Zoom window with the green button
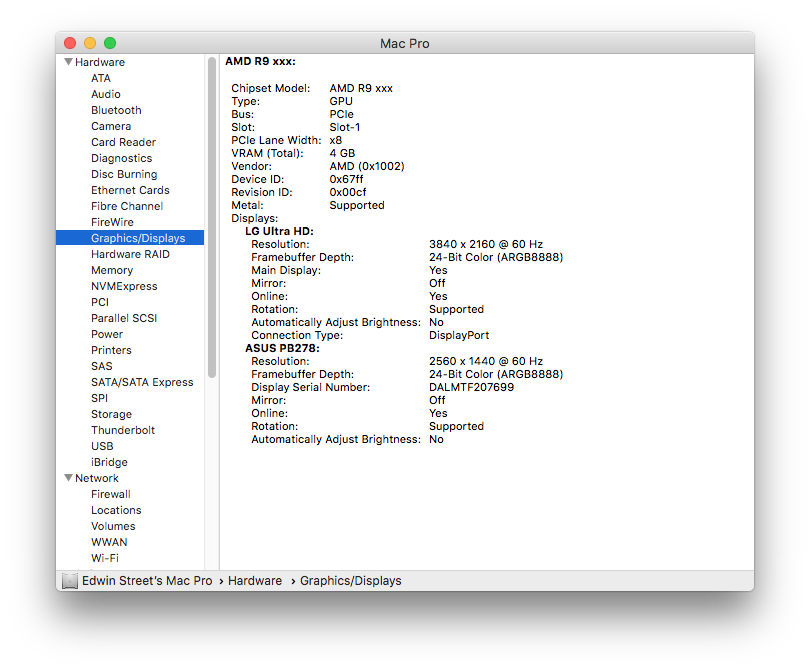The image size is (810, 671). 110,43
